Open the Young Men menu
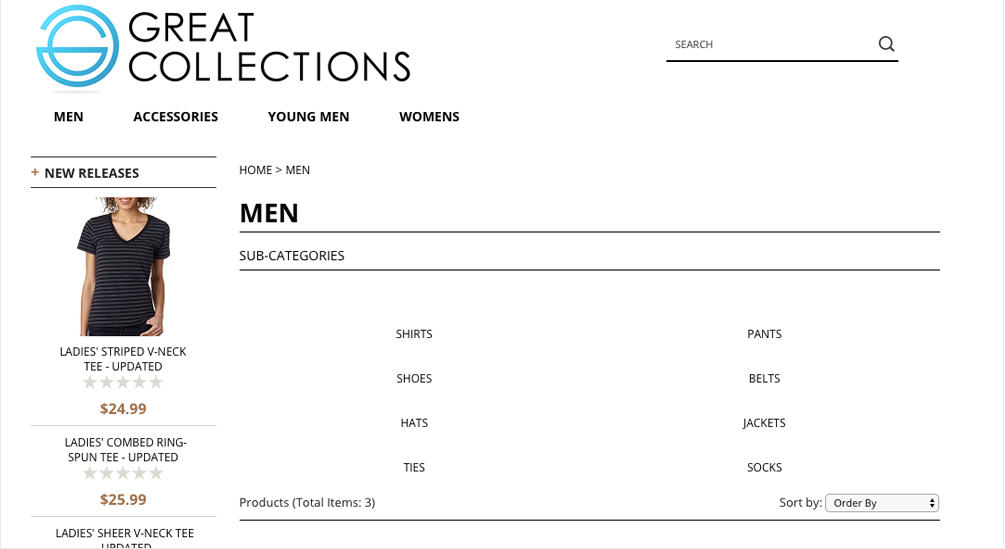The height and width of the screenshot is (549, 1005). 308,117
